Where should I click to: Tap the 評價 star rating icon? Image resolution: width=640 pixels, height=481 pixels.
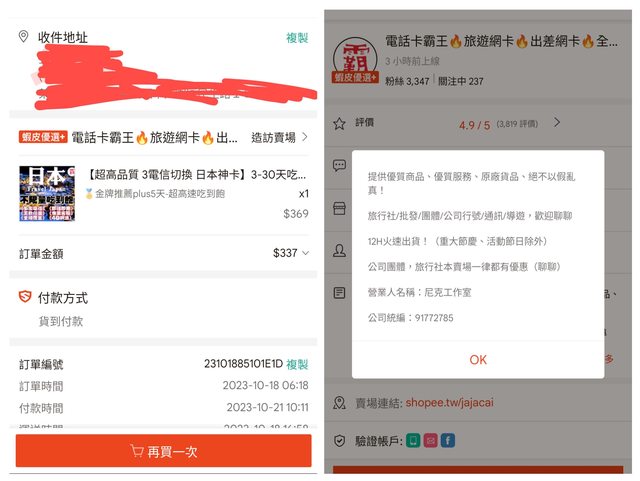point(339,123)
